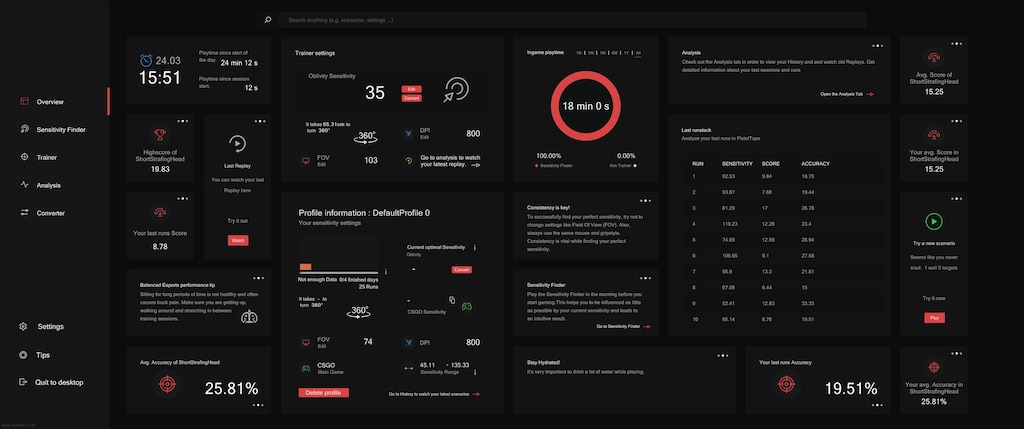Click the Analysis waveform icon in sidebar
1024x429 pixels.
(x=24, y=185)
